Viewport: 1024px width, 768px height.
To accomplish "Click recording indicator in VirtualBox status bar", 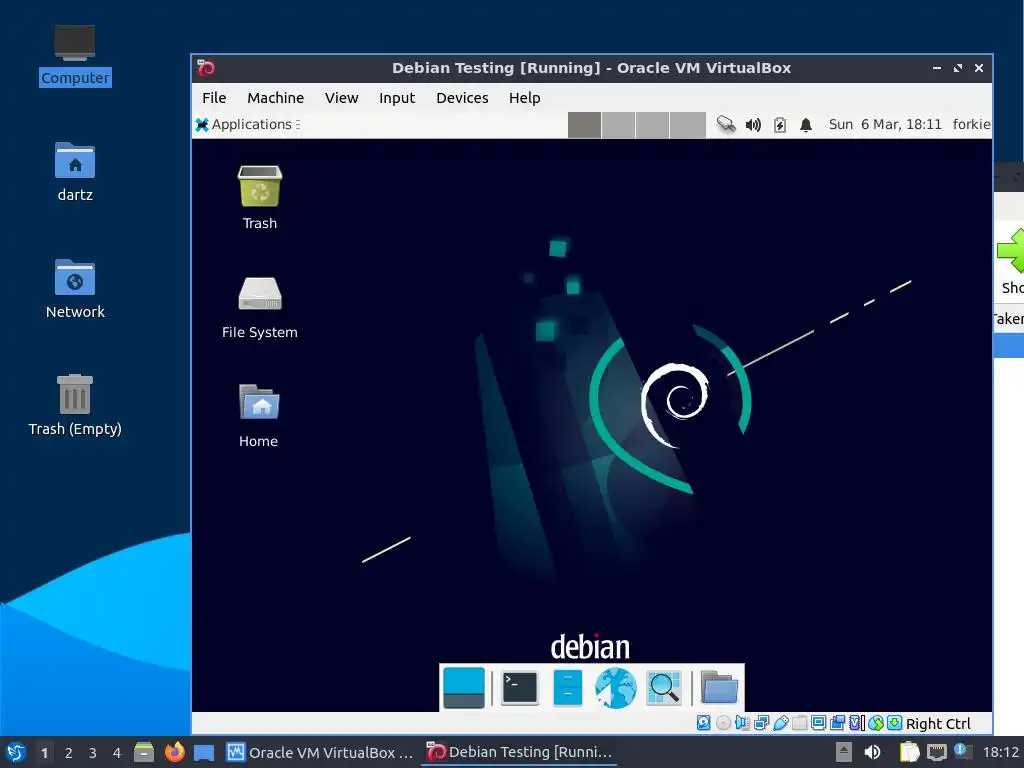I will click(837, 723).
